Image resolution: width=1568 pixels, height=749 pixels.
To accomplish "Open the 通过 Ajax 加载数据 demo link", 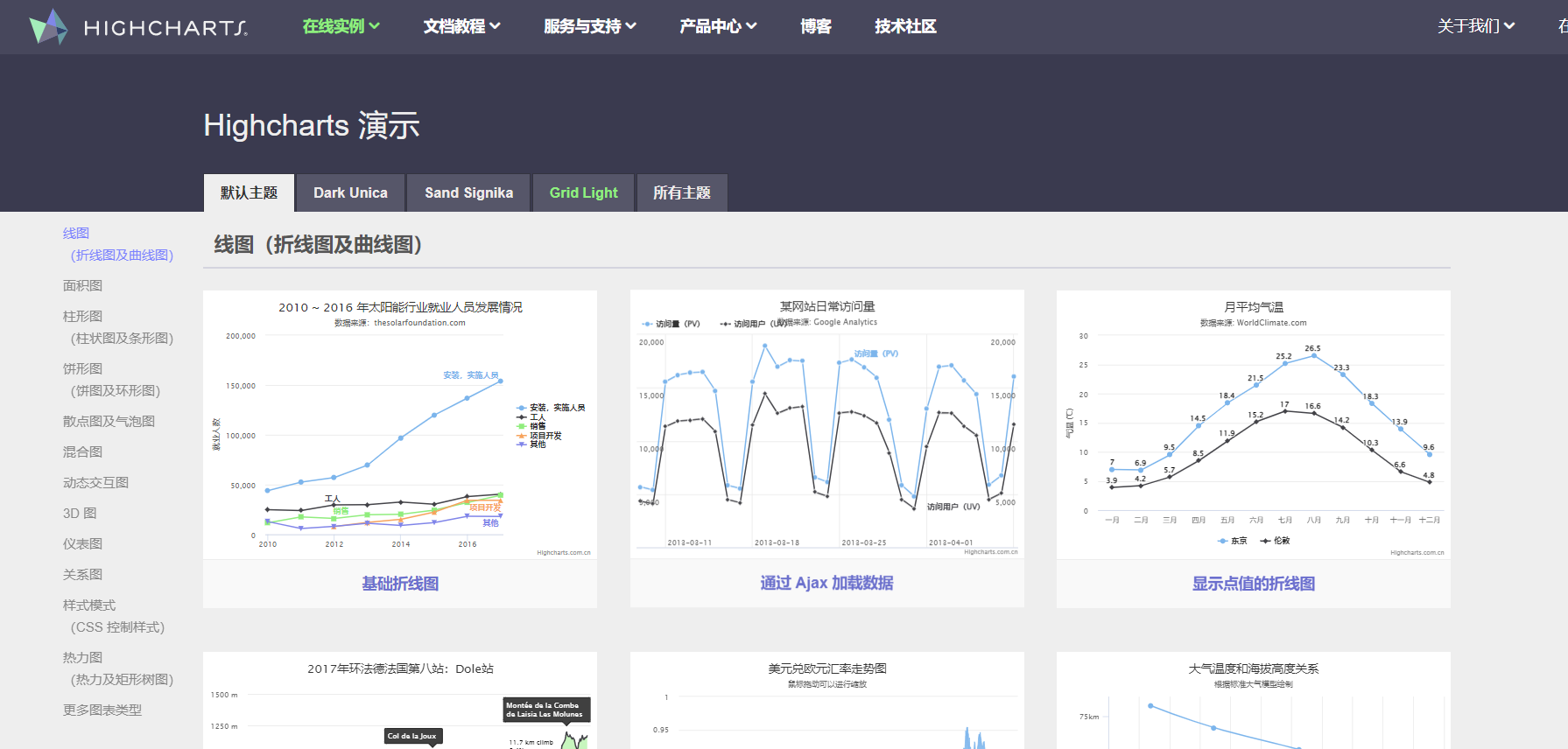I will pyautogui.click(x=826, y=583).
